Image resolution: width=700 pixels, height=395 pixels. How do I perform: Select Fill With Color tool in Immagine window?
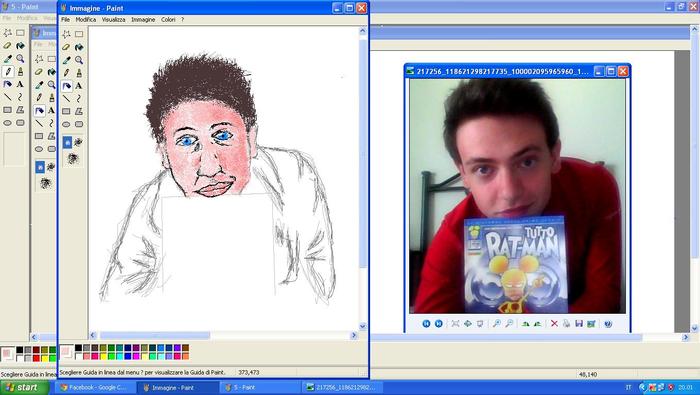79,47
